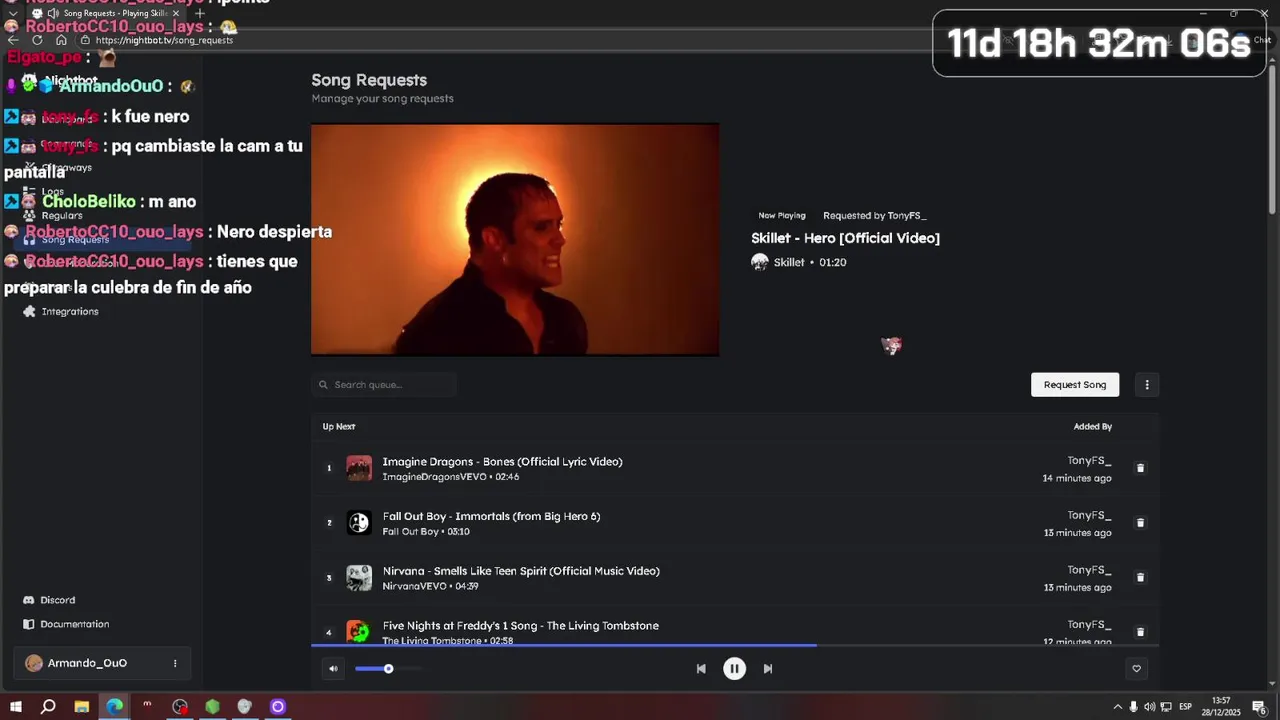Click Imagine Dragons - Bones song title
1280x720 pixels.
502,462
